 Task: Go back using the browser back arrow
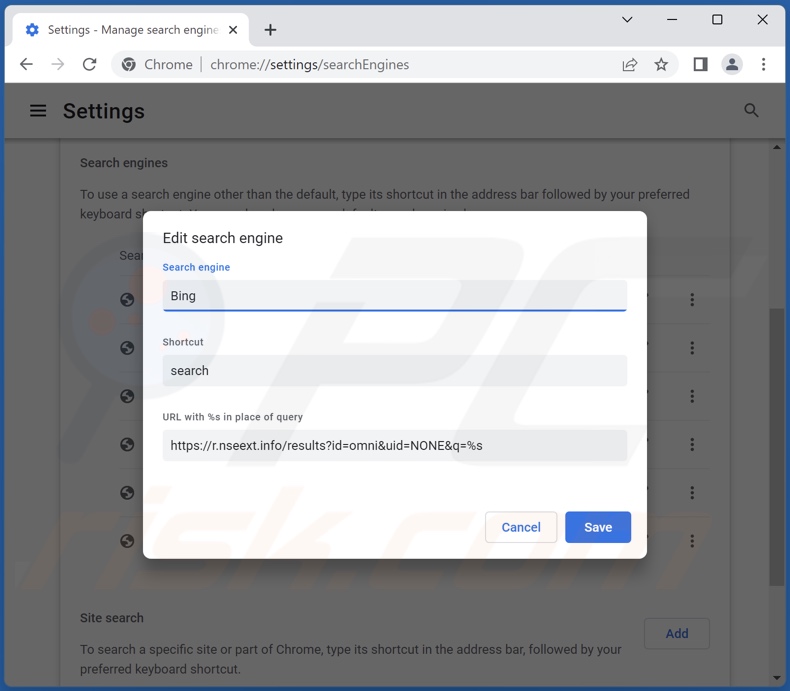click(x=26, y=64)
